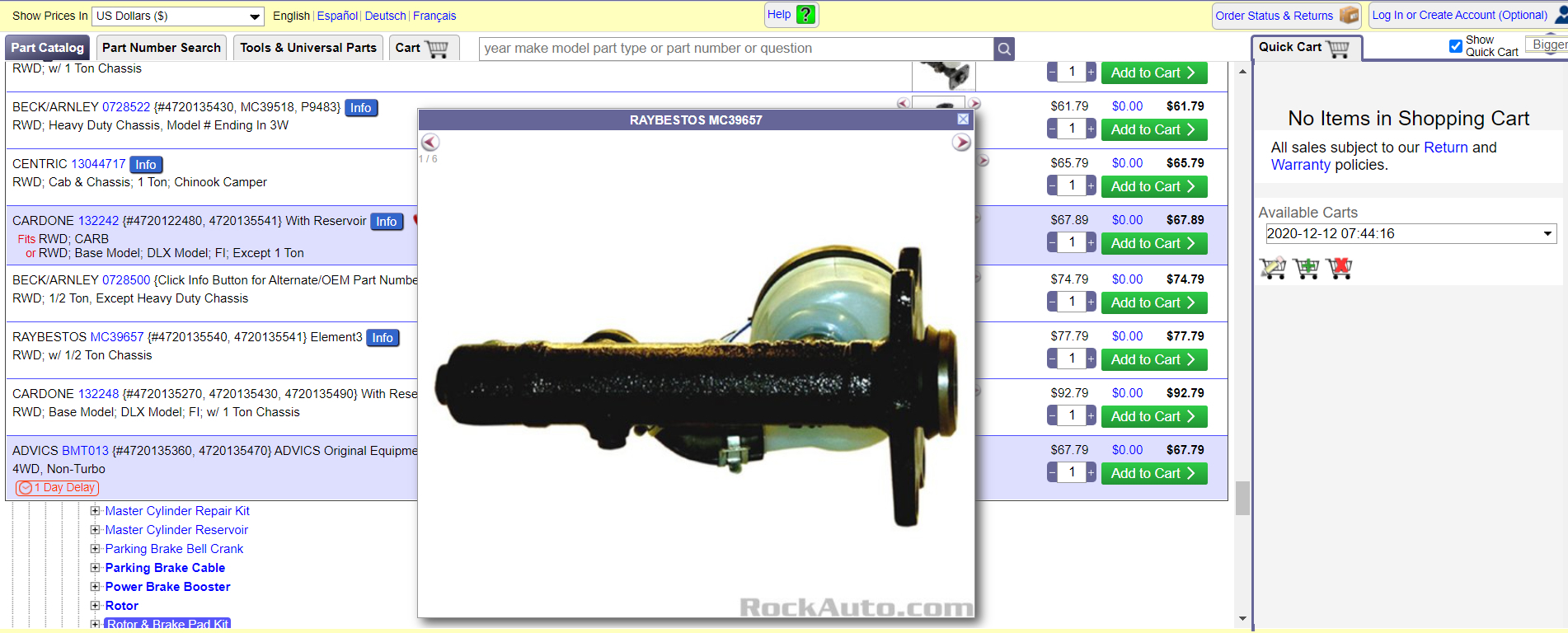
Task: Click next-image arrow in BECK/ARNLEY 0728522 row
Action: pyautogui.click(x=974, y=104)
